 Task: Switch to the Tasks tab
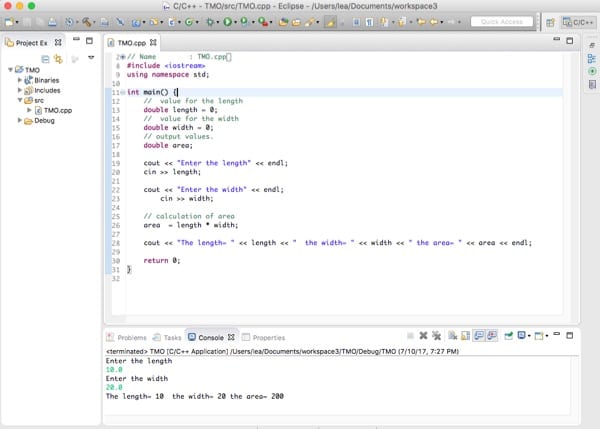tap(167, 338)
